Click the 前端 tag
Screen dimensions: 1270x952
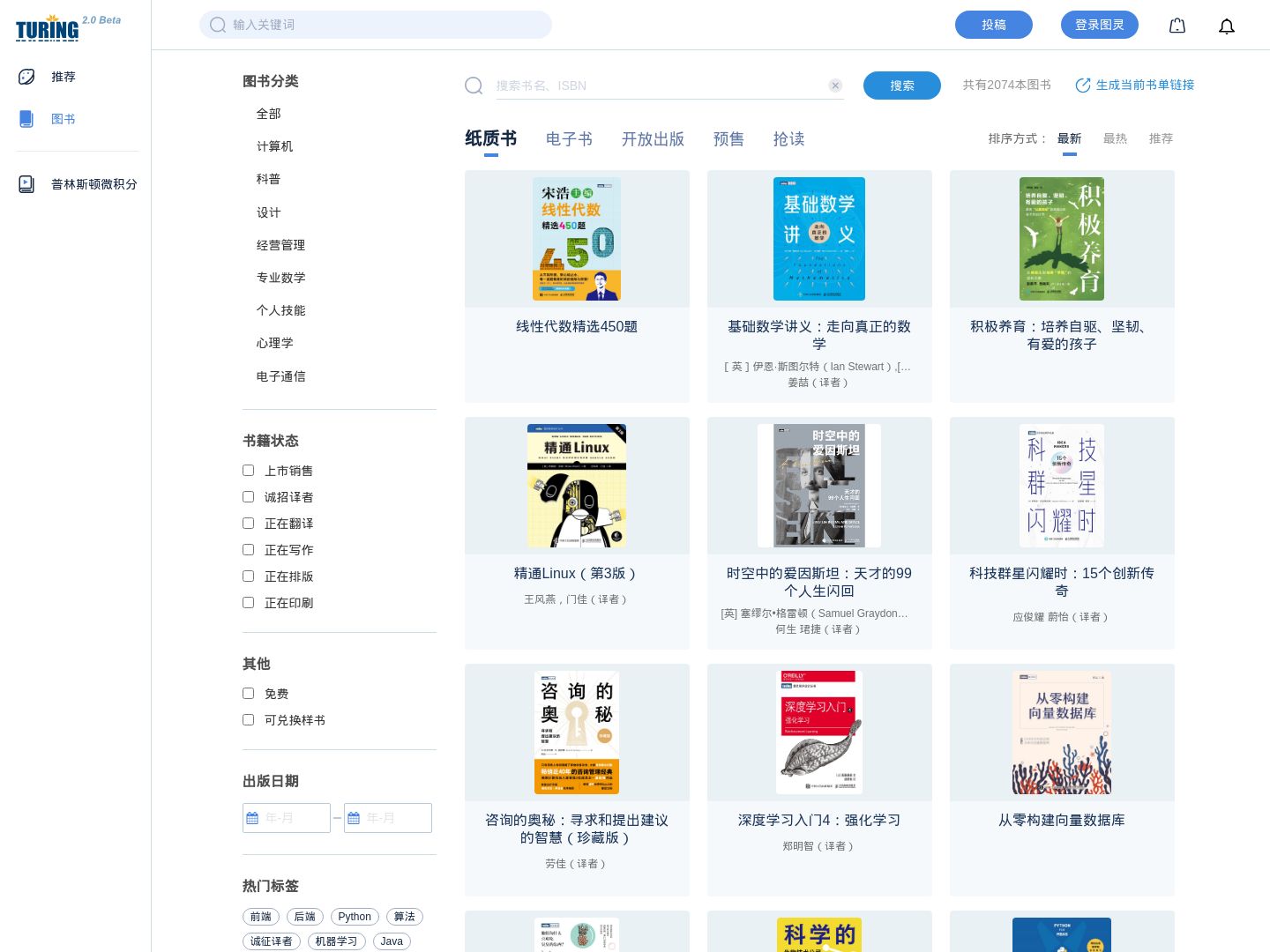(261, 917)
